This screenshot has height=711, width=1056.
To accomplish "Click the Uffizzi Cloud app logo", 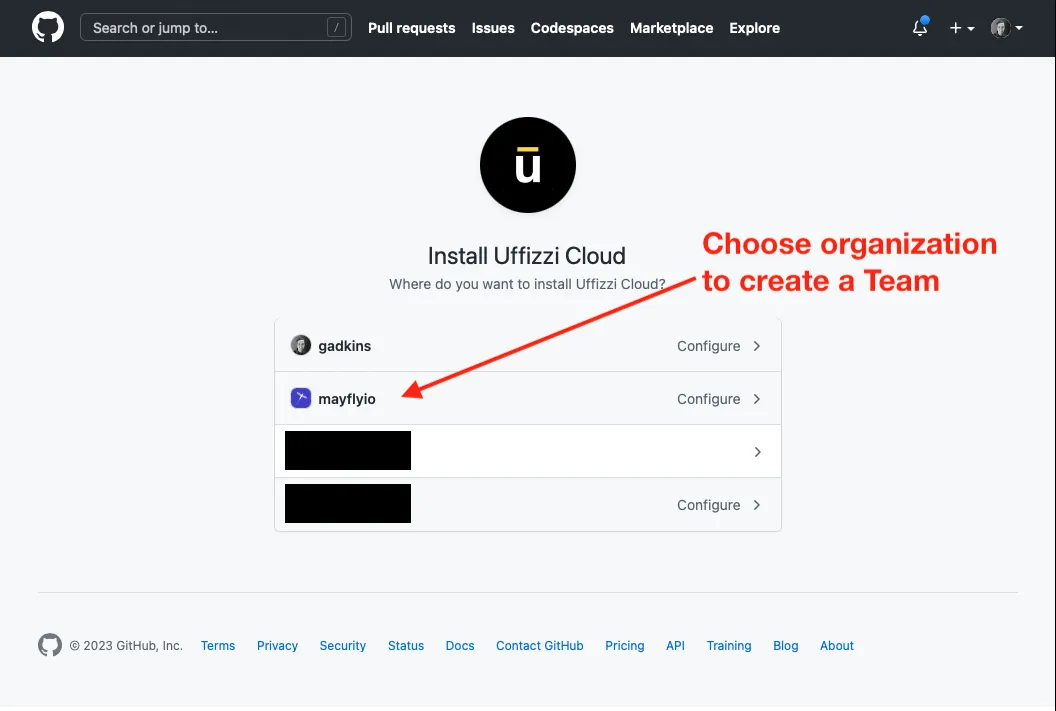I will click(x=527, y=166).
